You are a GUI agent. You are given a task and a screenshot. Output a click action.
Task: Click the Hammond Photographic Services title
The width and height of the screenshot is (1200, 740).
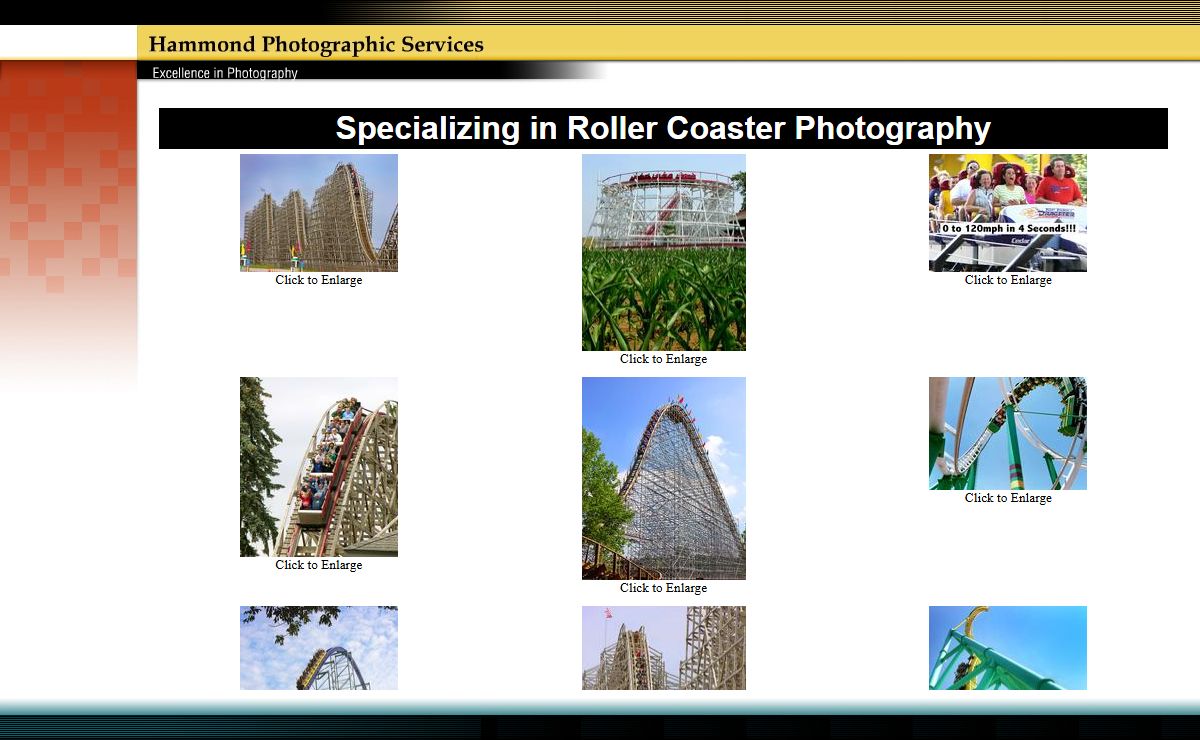coord(316,45)
